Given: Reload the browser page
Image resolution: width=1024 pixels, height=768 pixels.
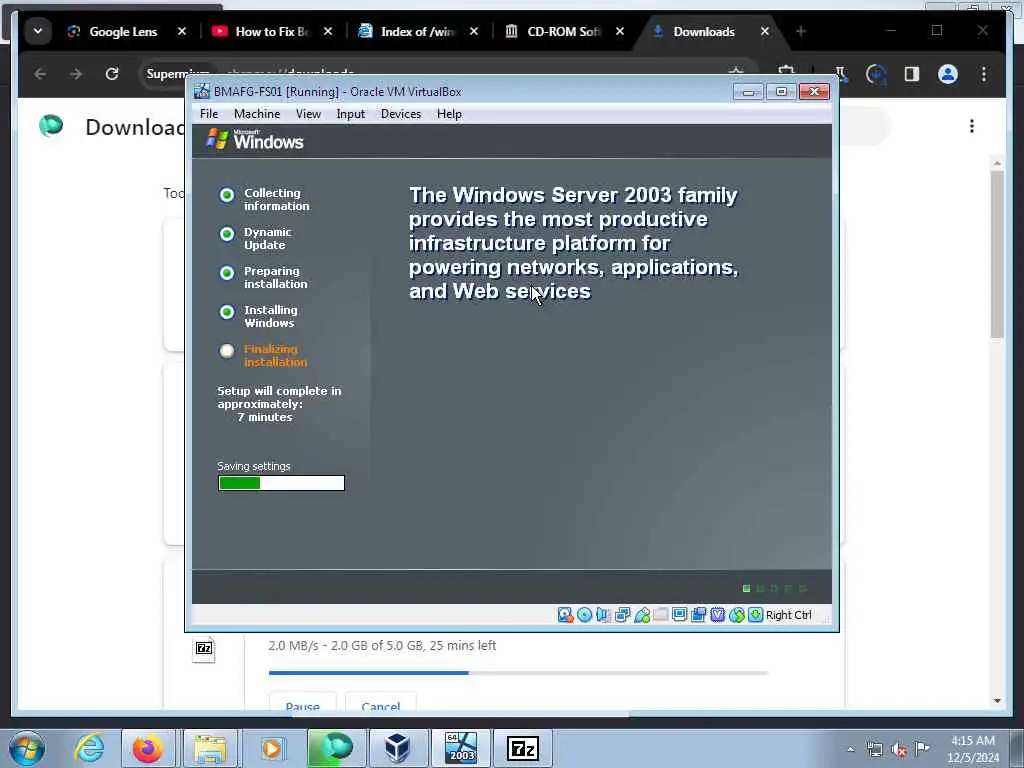Looking at the screenshot, I should tap(112, 74).
